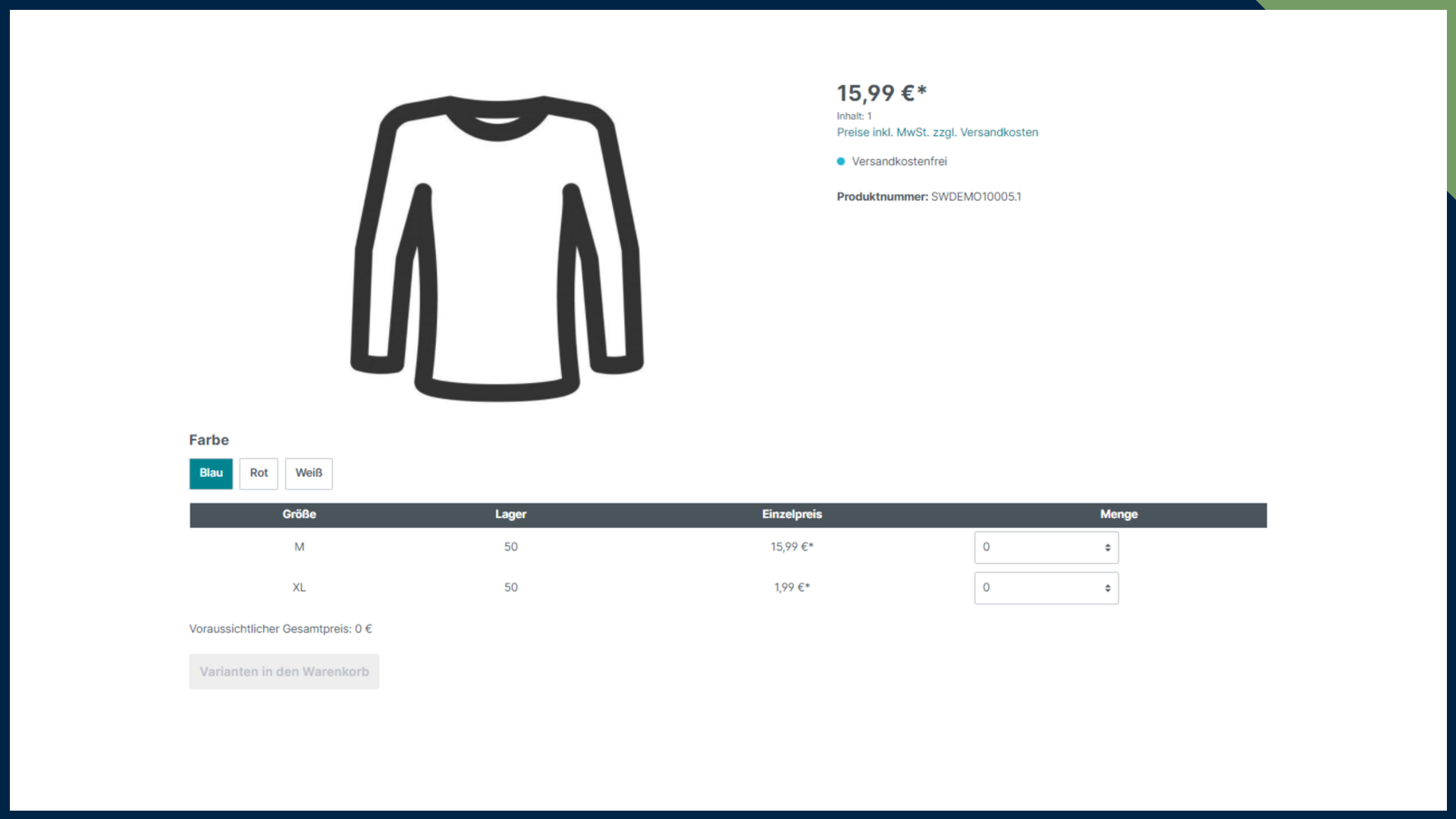1456x819 pixels.
Task: Click the Lager column header
Action: (x=510, y=515)
